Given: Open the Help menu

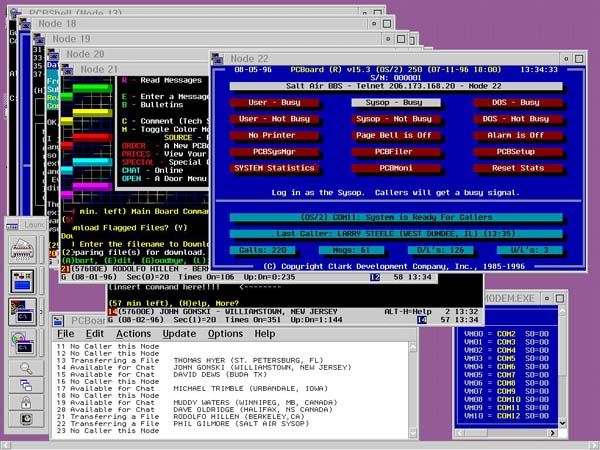Looking at the screenshot, I should point(265,334).
